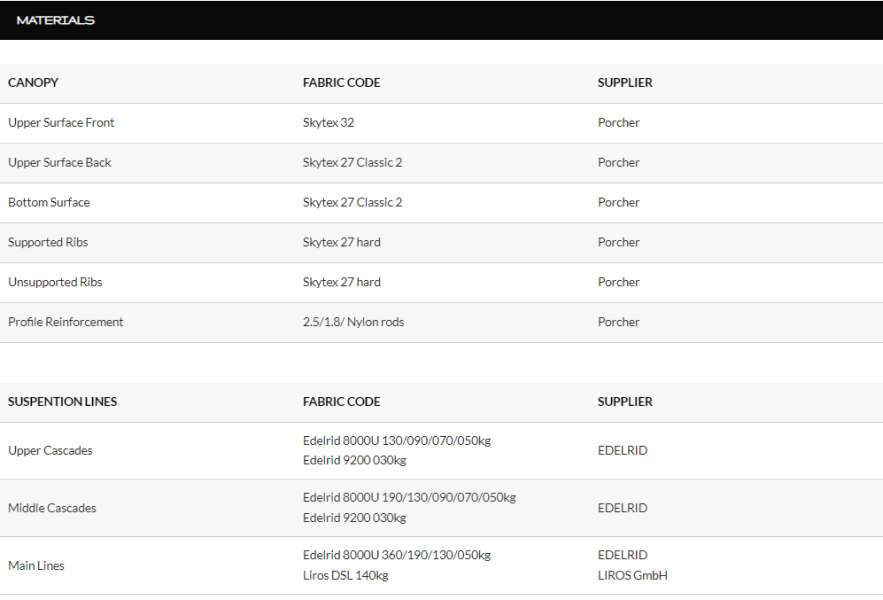
Task: Click the LIROS GmbH supplier text
Action: [632, 576]
